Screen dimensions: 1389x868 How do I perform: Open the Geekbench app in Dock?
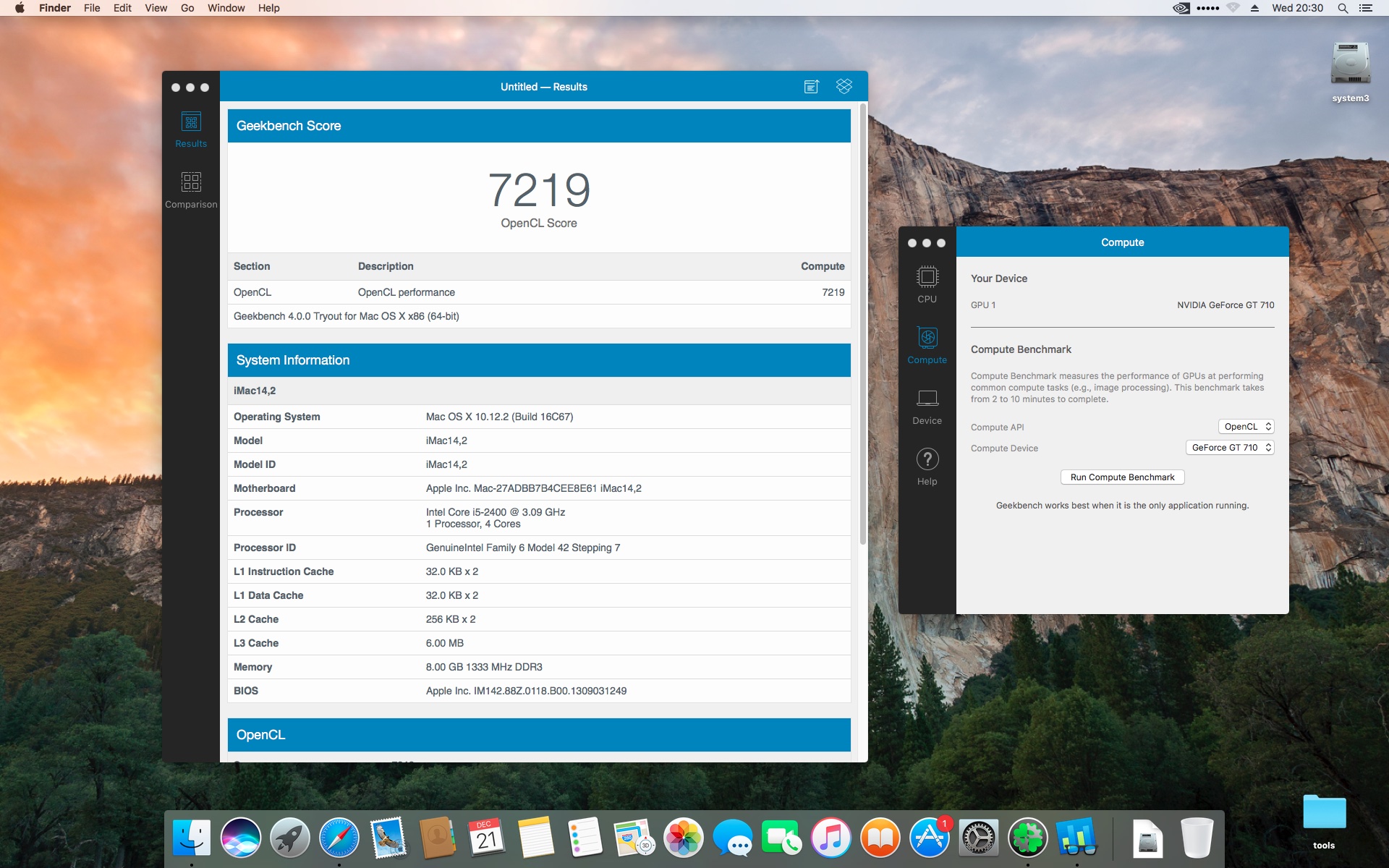point(1076,838)
